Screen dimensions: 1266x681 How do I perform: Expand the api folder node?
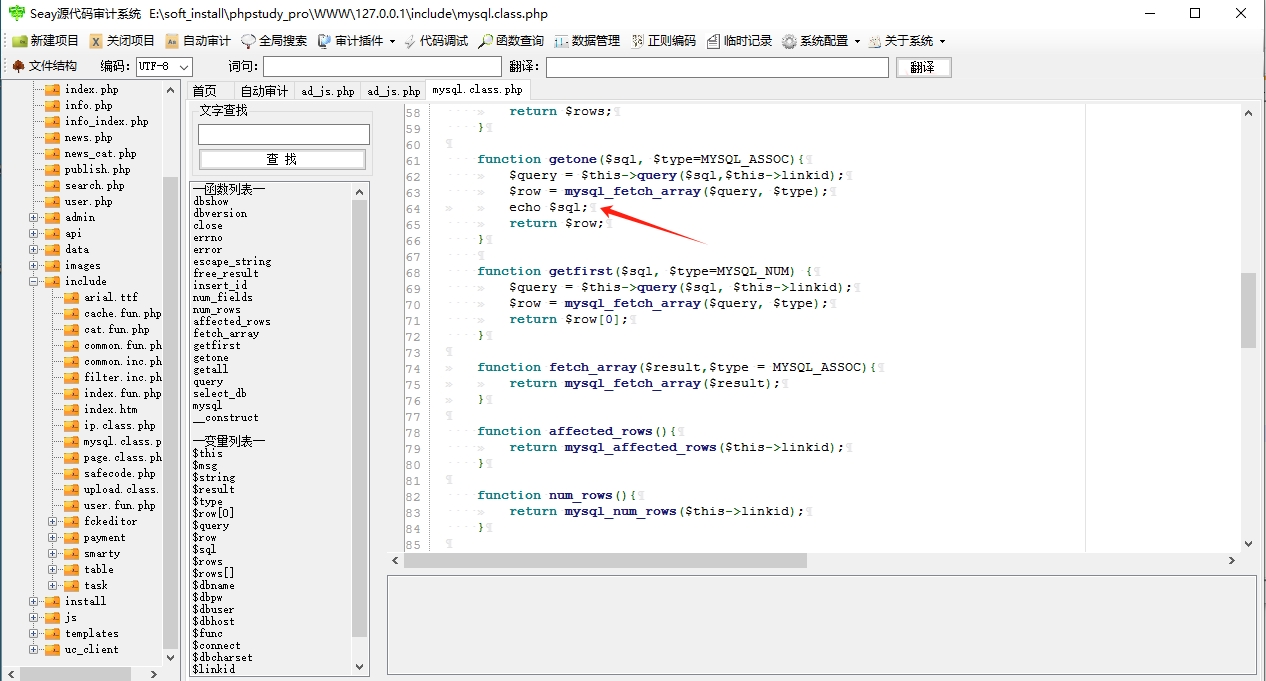pos(34,233)
